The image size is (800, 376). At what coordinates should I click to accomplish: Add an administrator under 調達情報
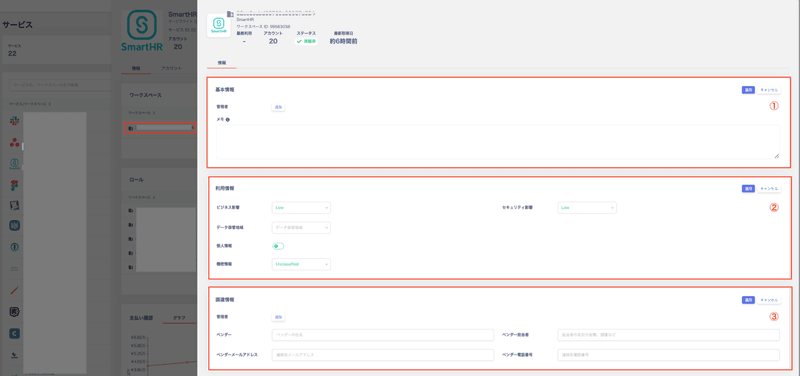pos(278,317)
